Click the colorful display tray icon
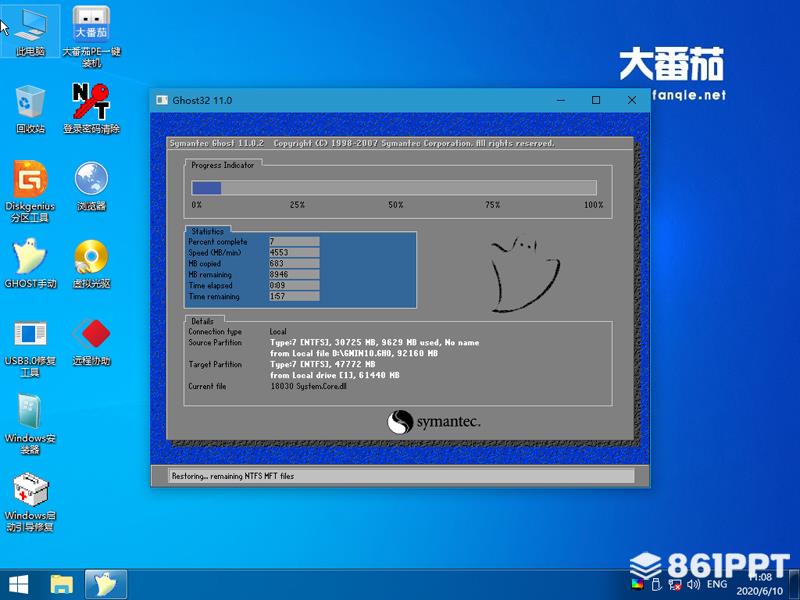The image size is (800, 600). click(637, 585)
